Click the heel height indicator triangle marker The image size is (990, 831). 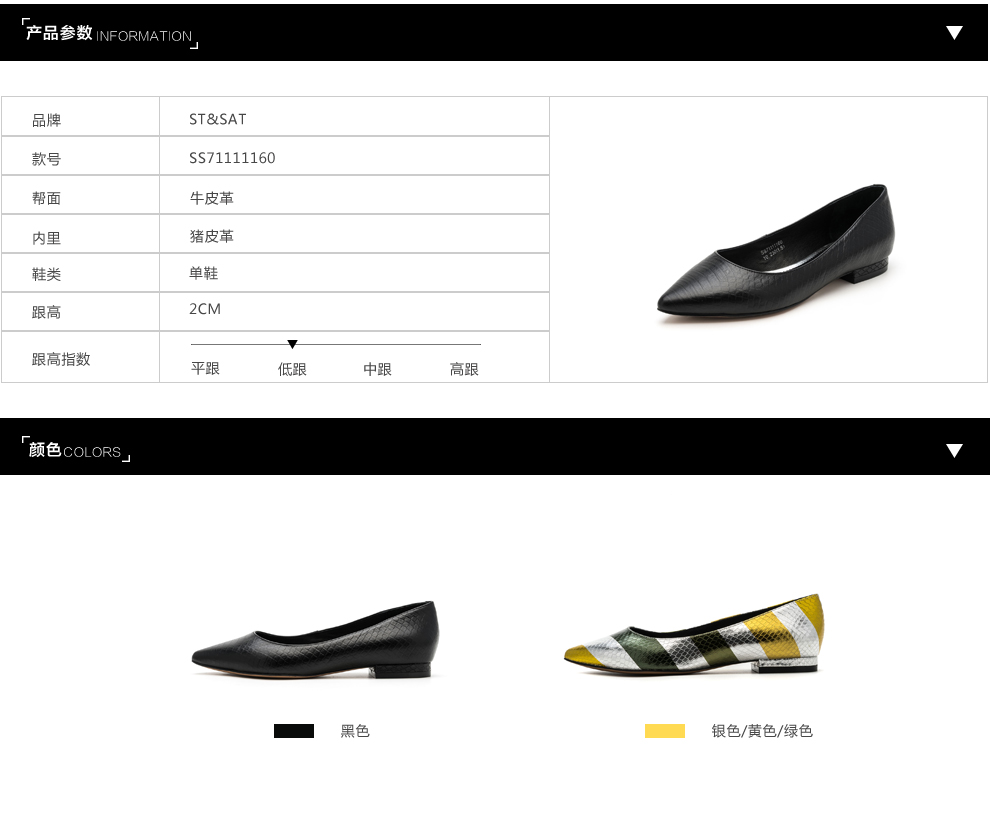pyautogui.click(x=292, y=344)
